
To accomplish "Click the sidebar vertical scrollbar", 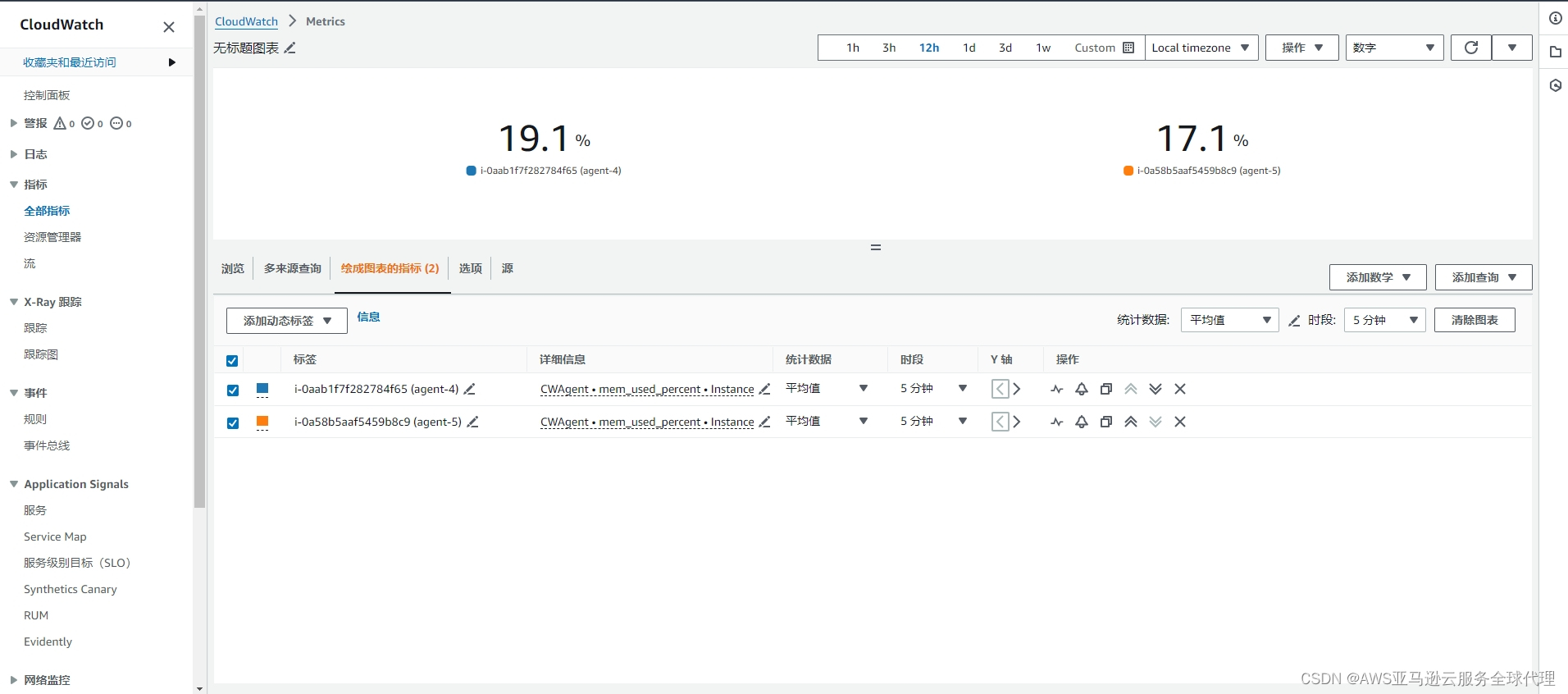I will (200, 263).
